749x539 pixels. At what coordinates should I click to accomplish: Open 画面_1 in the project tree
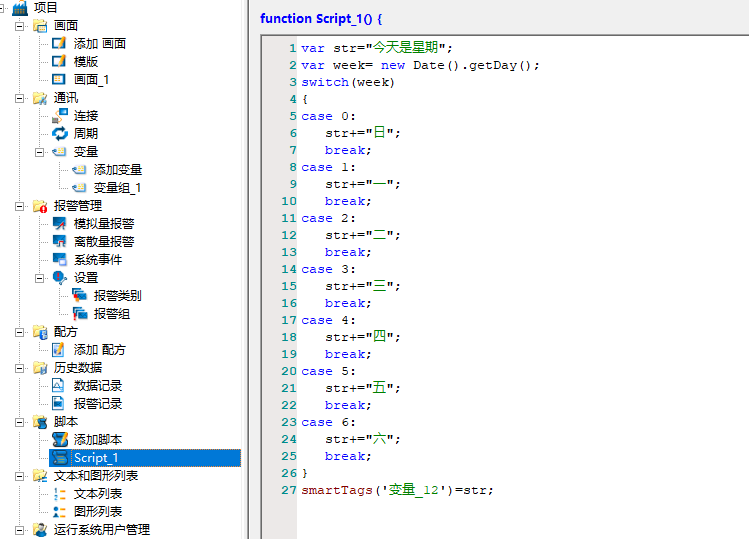[91, 79]
